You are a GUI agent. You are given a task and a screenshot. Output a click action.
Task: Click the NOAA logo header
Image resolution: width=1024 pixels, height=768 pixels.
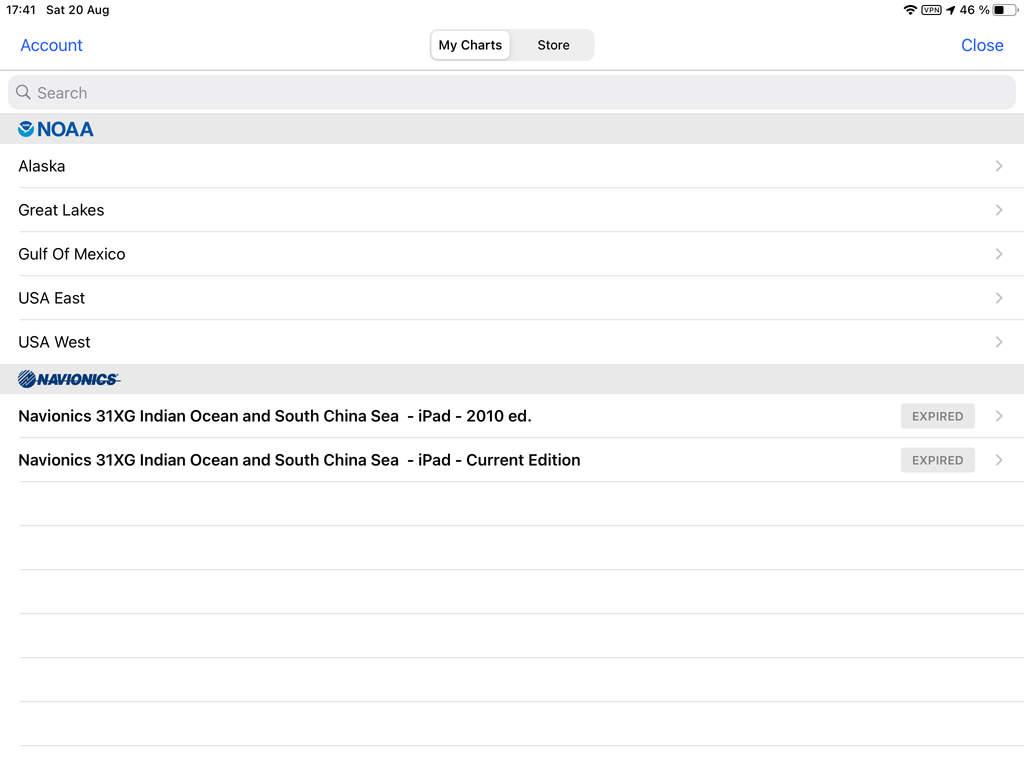coord(56,129)
